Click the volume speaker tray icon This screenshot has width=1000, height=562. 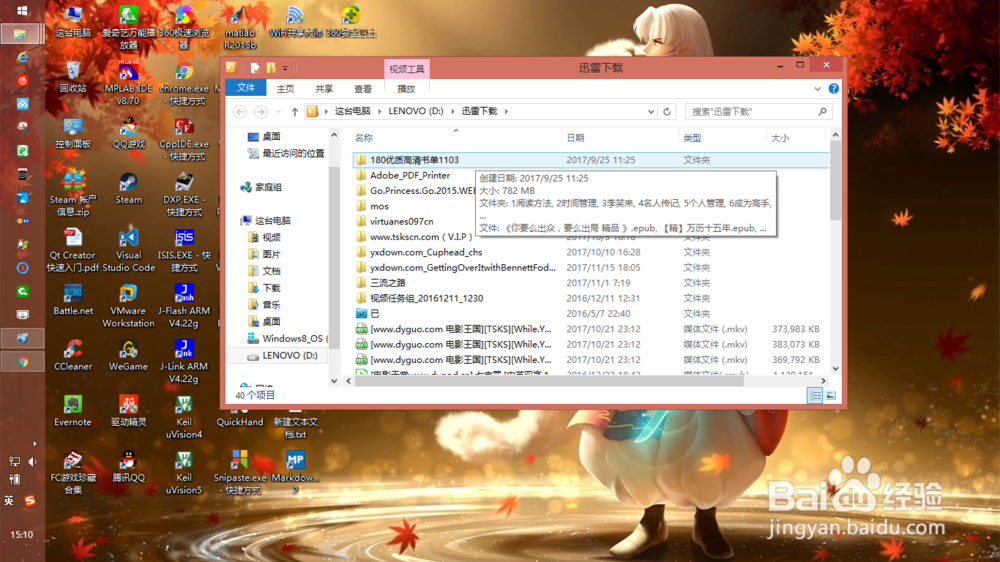tap(32, 461)
